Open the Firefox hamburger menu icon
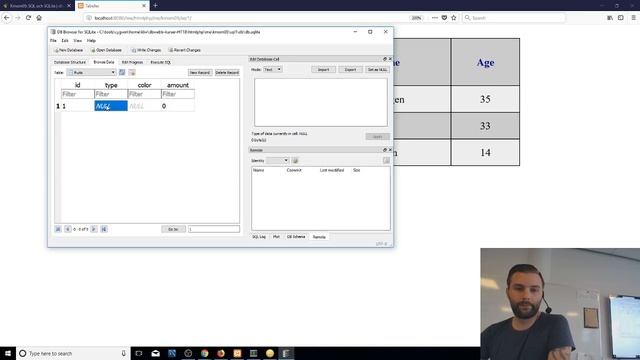Screen dimensions: 640x360 (x=633, y=18)
